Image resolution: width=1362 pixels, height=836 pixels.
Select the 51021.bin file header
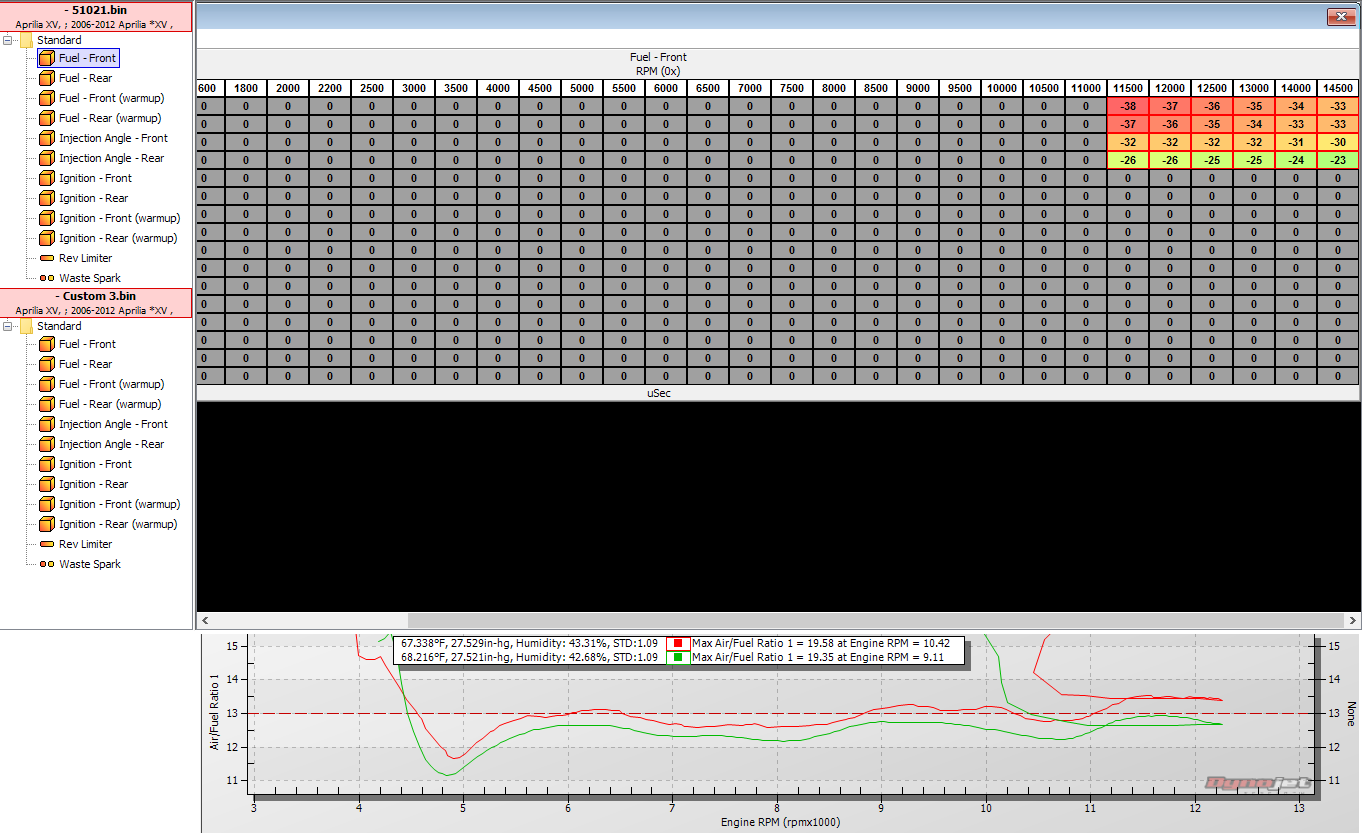[96, 16]
